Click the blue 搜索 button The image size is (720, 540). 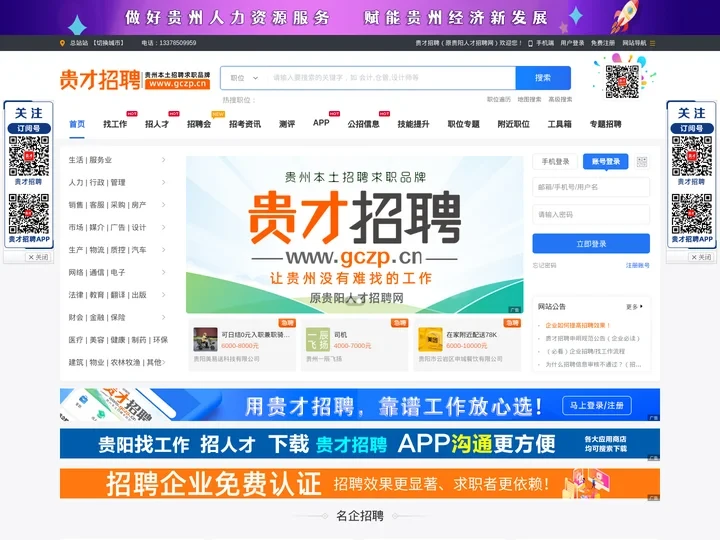click(x=543, y=78)
